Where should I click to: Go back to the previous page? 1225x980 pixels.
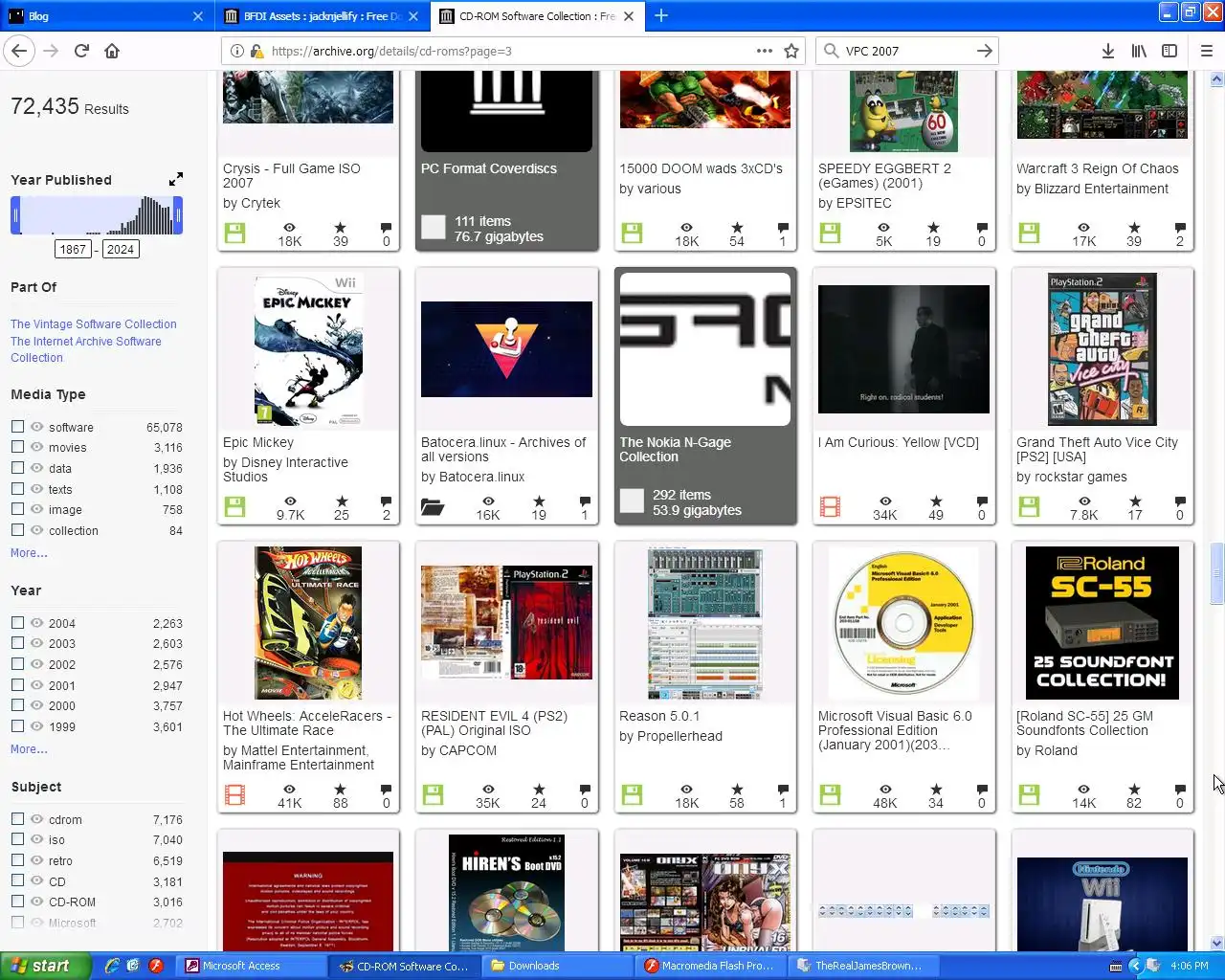(20, 51)
